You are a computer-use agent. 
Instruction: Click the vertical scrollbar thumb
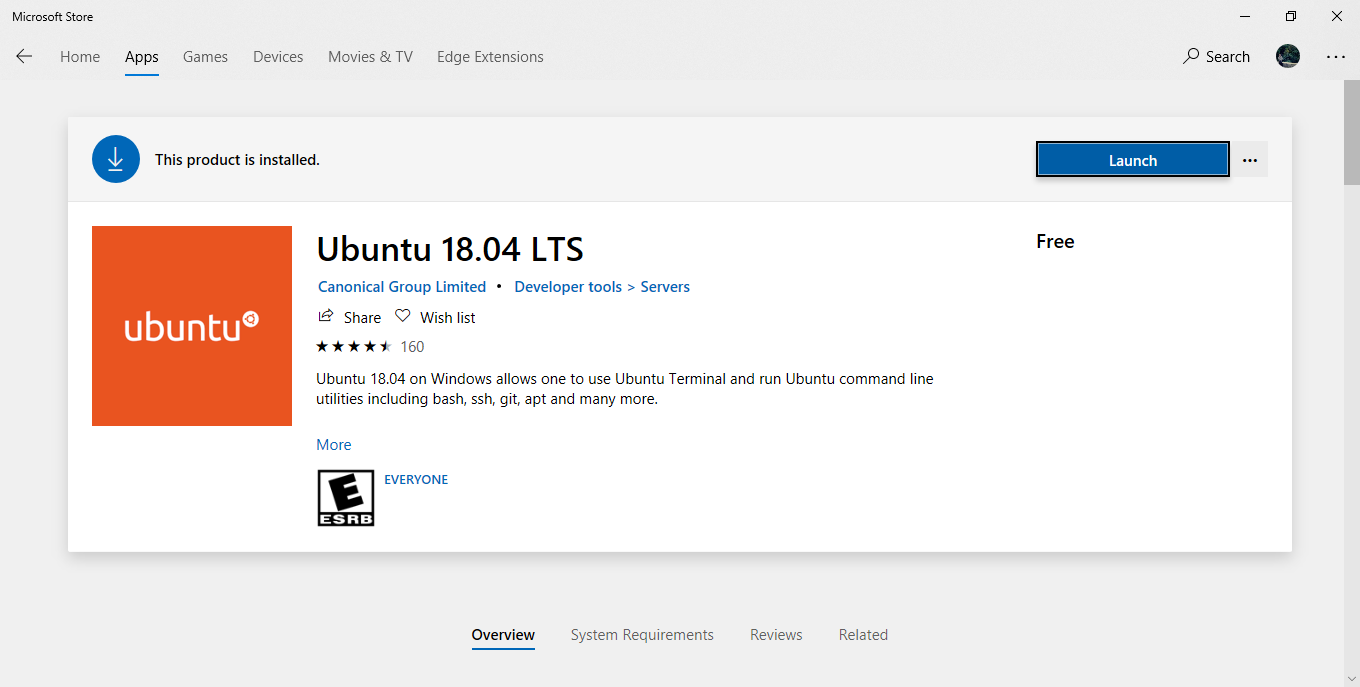(x=1351, y=132)
